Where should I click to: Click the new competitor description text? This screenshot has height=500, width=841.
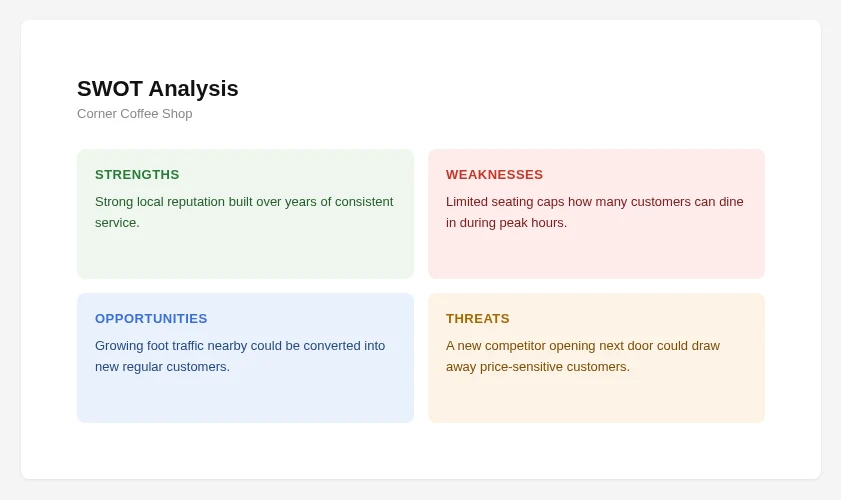pyautogui.click(x=583, y=356)
